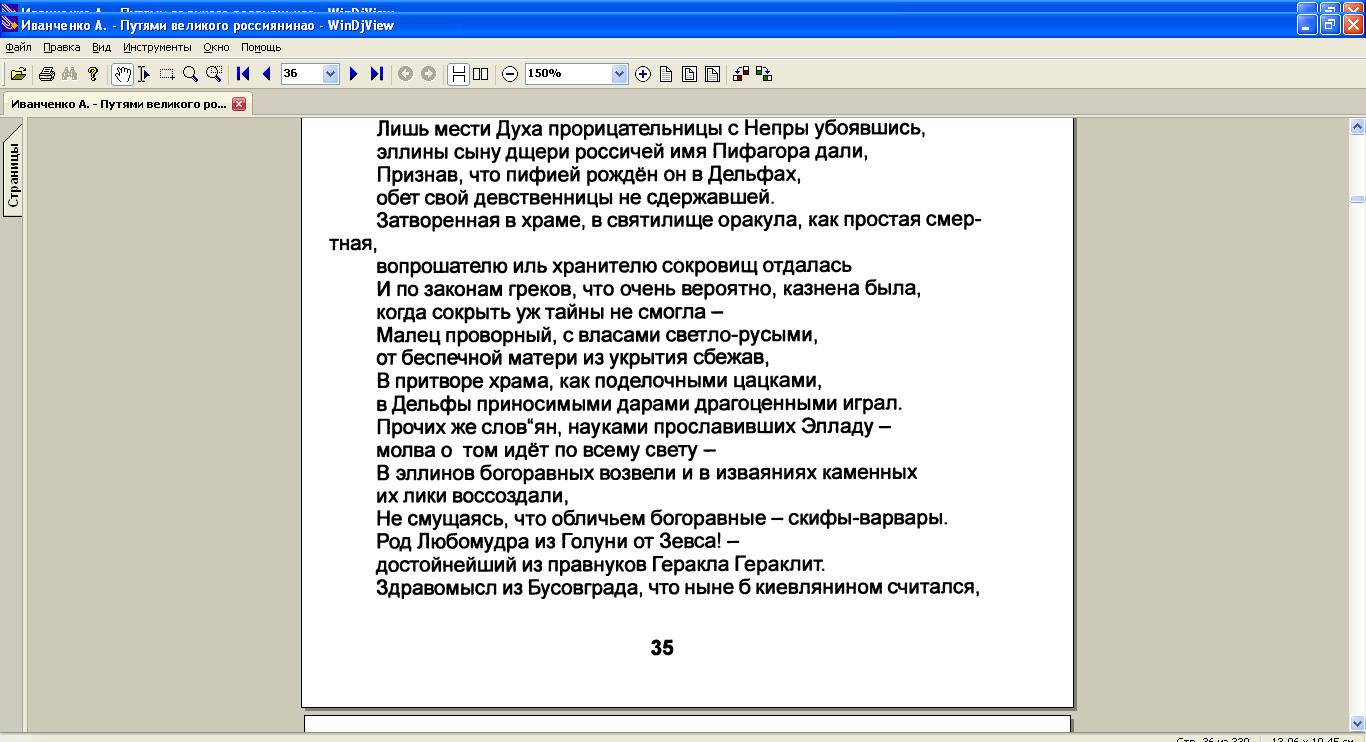The height and width of the screenshot is (742, 1366).
Task: Open the Инструменты menu
Action: 157,47
